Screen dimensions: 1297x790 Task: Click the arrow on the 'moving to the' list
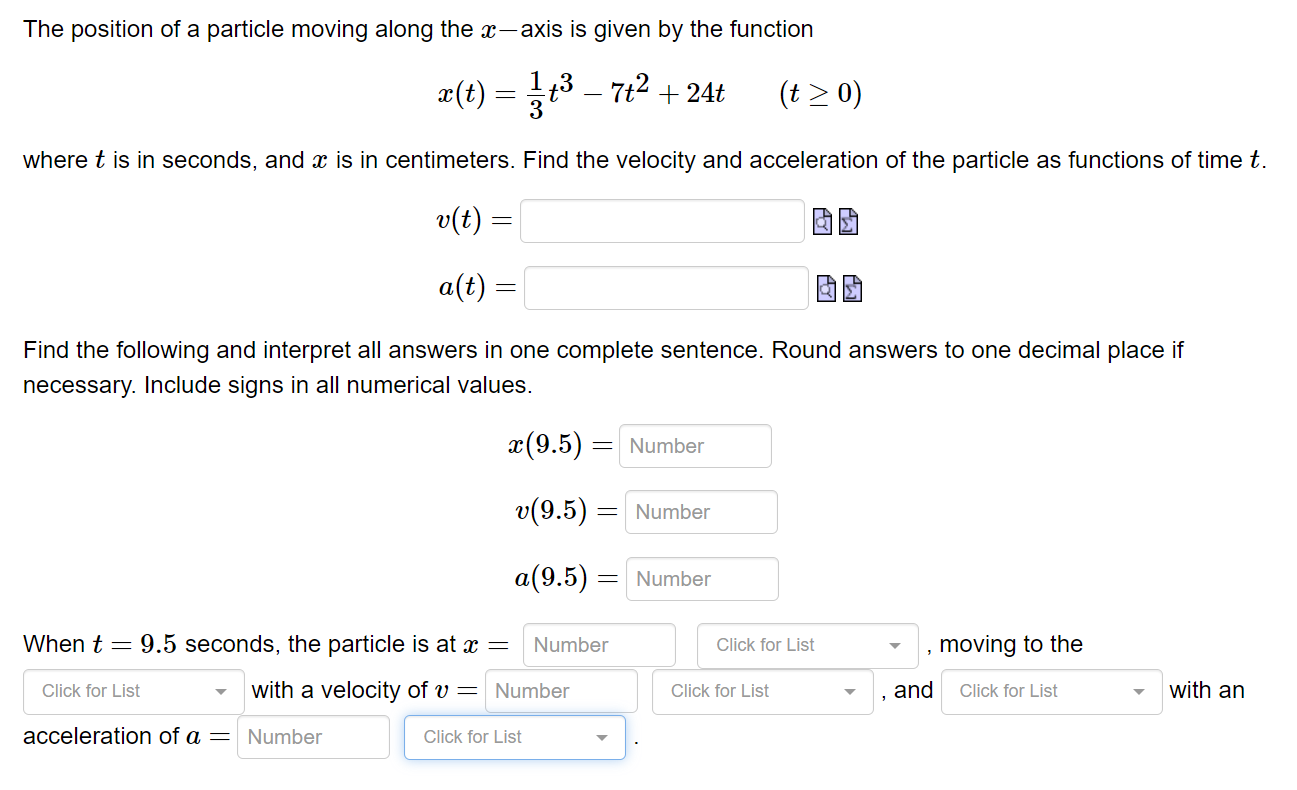[222, 691]
